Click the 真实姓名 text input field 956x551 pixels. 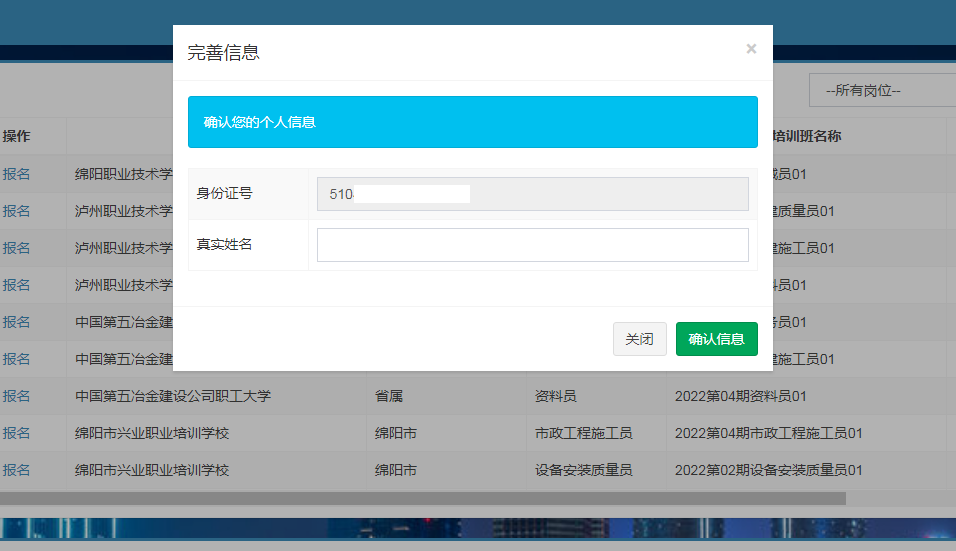(x=532, y=245)
